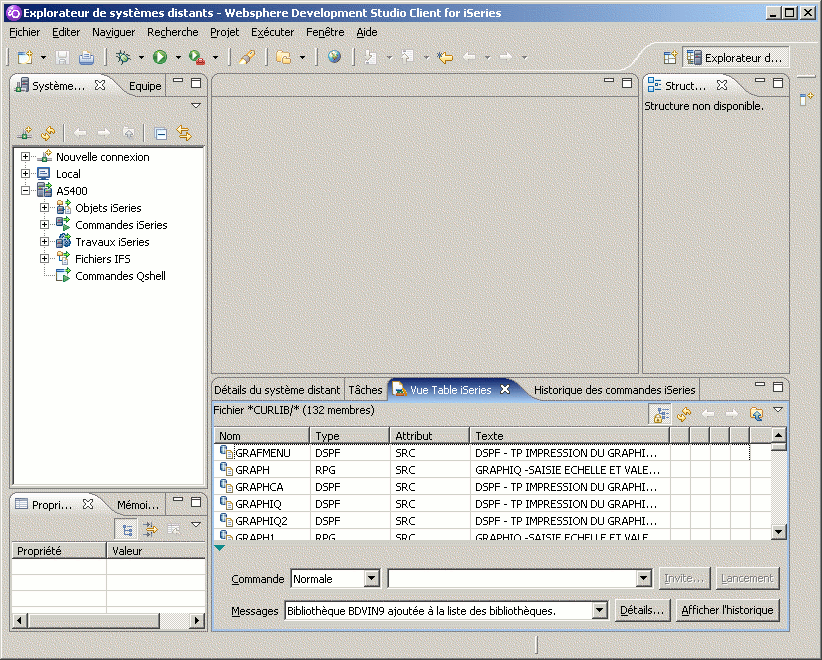The height and width of the screenshot is (660, 822).
Task: Open the Commande type dropdown showing Normale
Action: [372, 579]
